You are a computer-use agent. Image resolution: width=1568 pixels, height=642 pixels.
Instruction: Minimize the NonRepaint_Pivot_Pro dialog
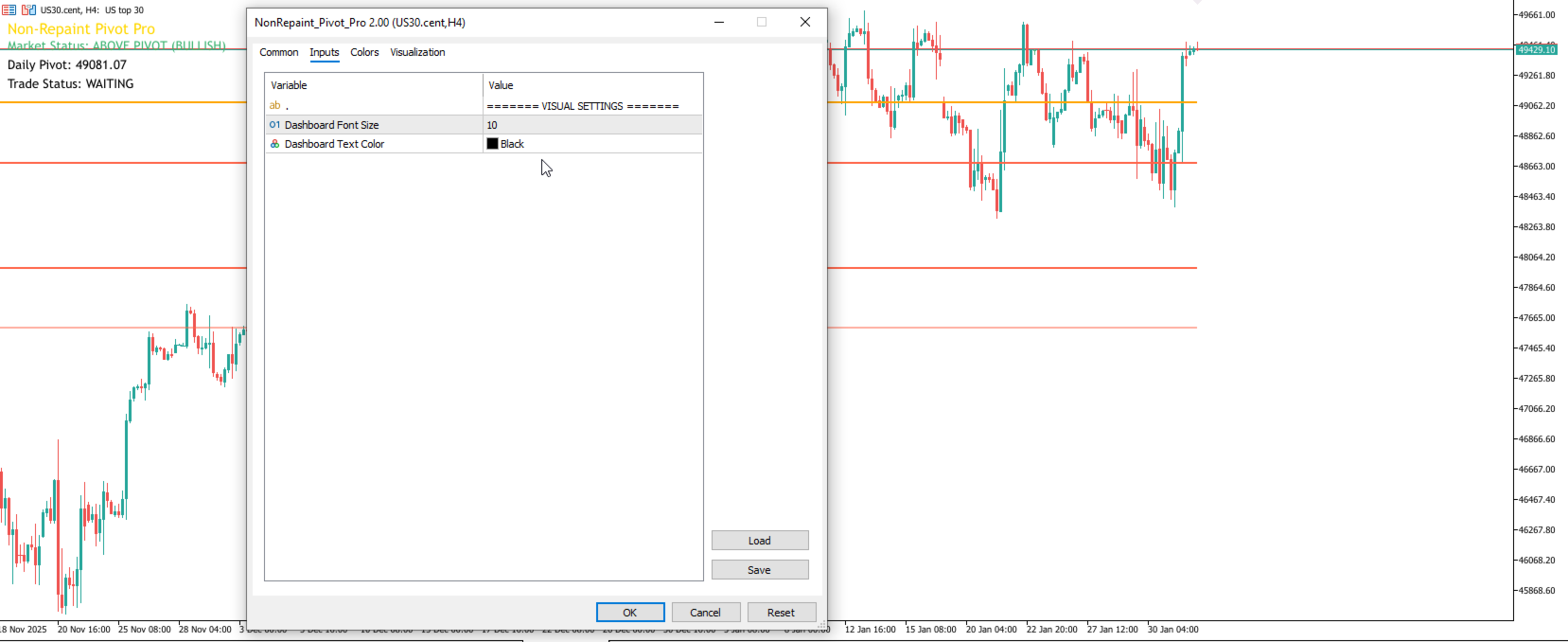tap(719, 22)
